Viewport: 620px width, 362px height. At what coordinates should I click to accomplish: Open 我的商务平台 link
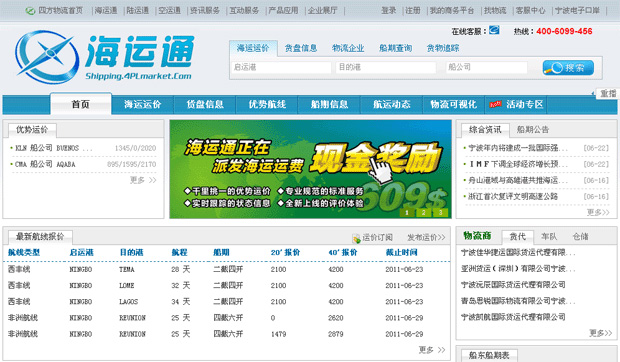click(452, 11)
